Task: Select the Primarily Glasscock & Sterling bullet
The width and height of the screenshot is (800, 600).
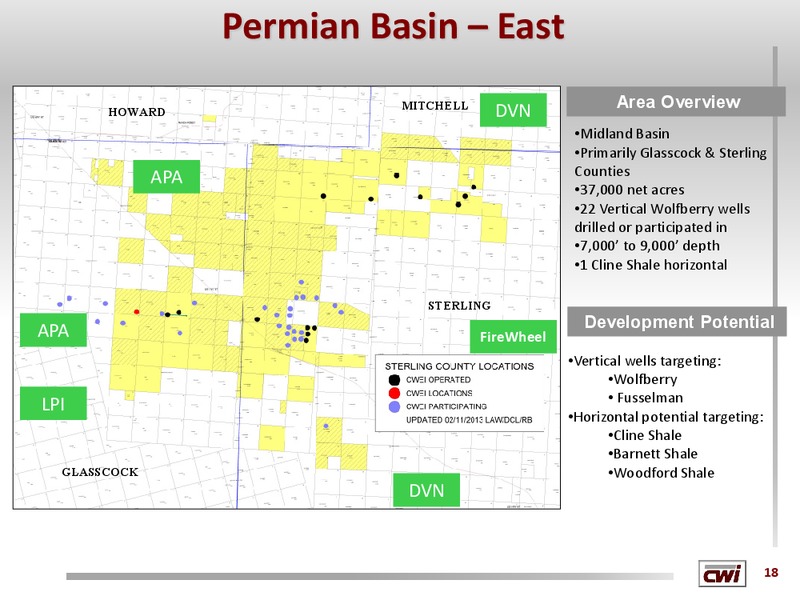Action: coord(670,162)
